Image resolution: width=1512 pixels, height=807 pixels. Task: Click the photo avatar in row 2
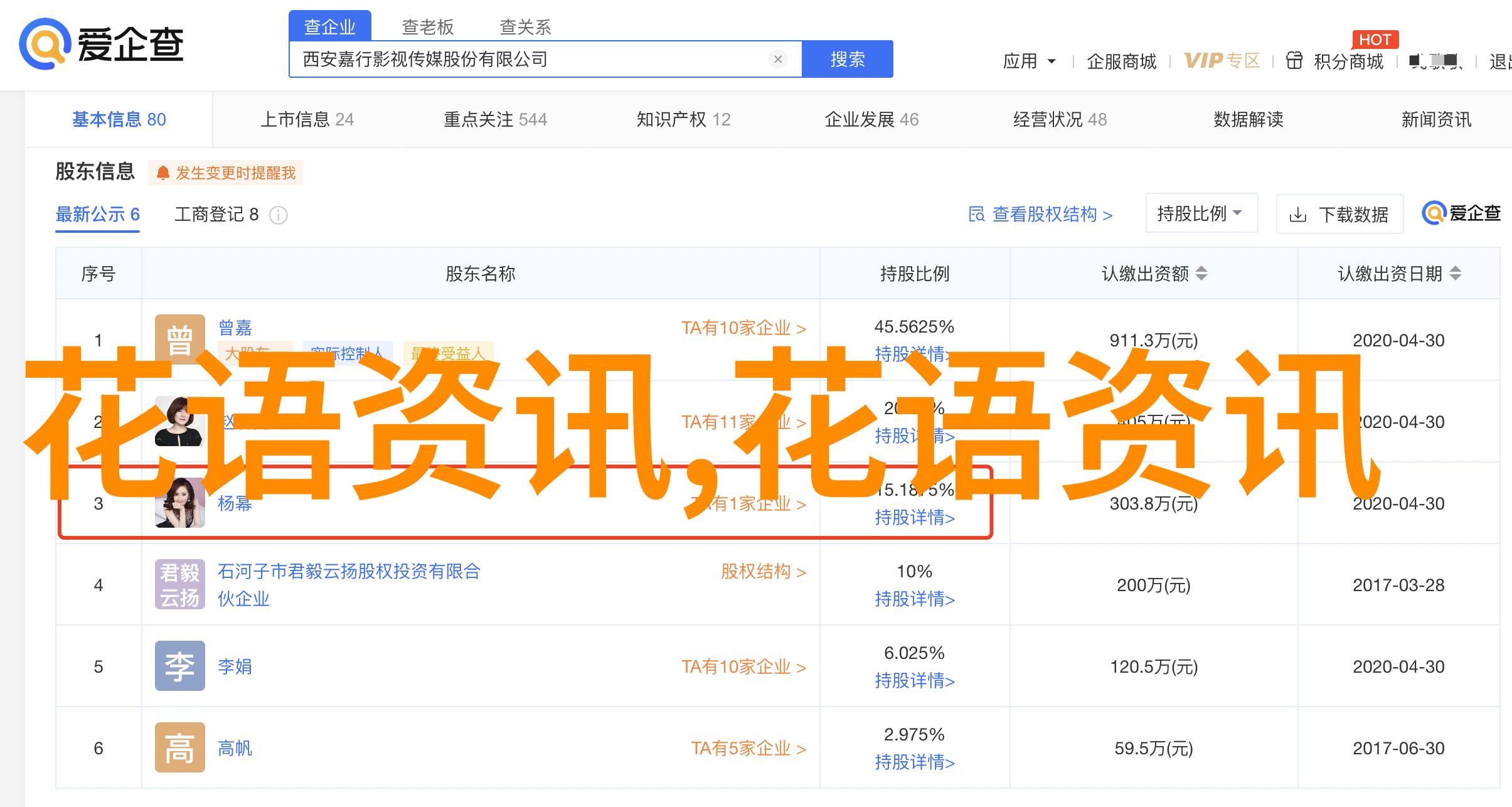point(180,421)
